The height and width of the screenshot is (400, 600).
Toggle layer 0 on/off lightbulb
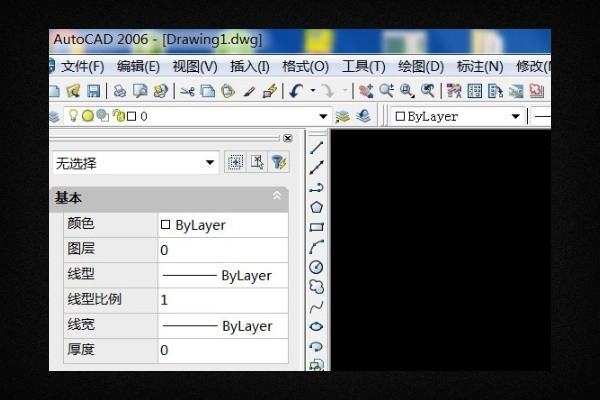73,116
